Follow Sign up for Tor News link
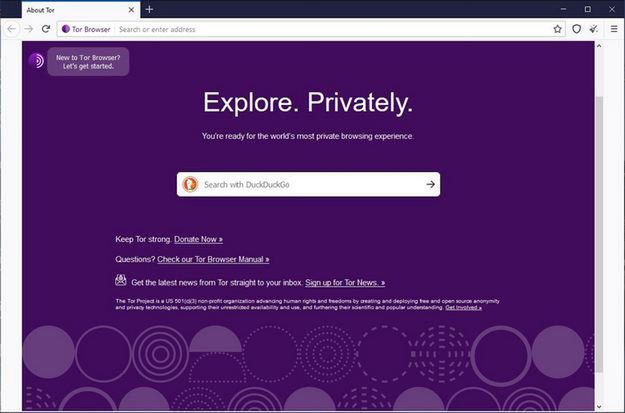625x413 pixels. pos(345,283)
